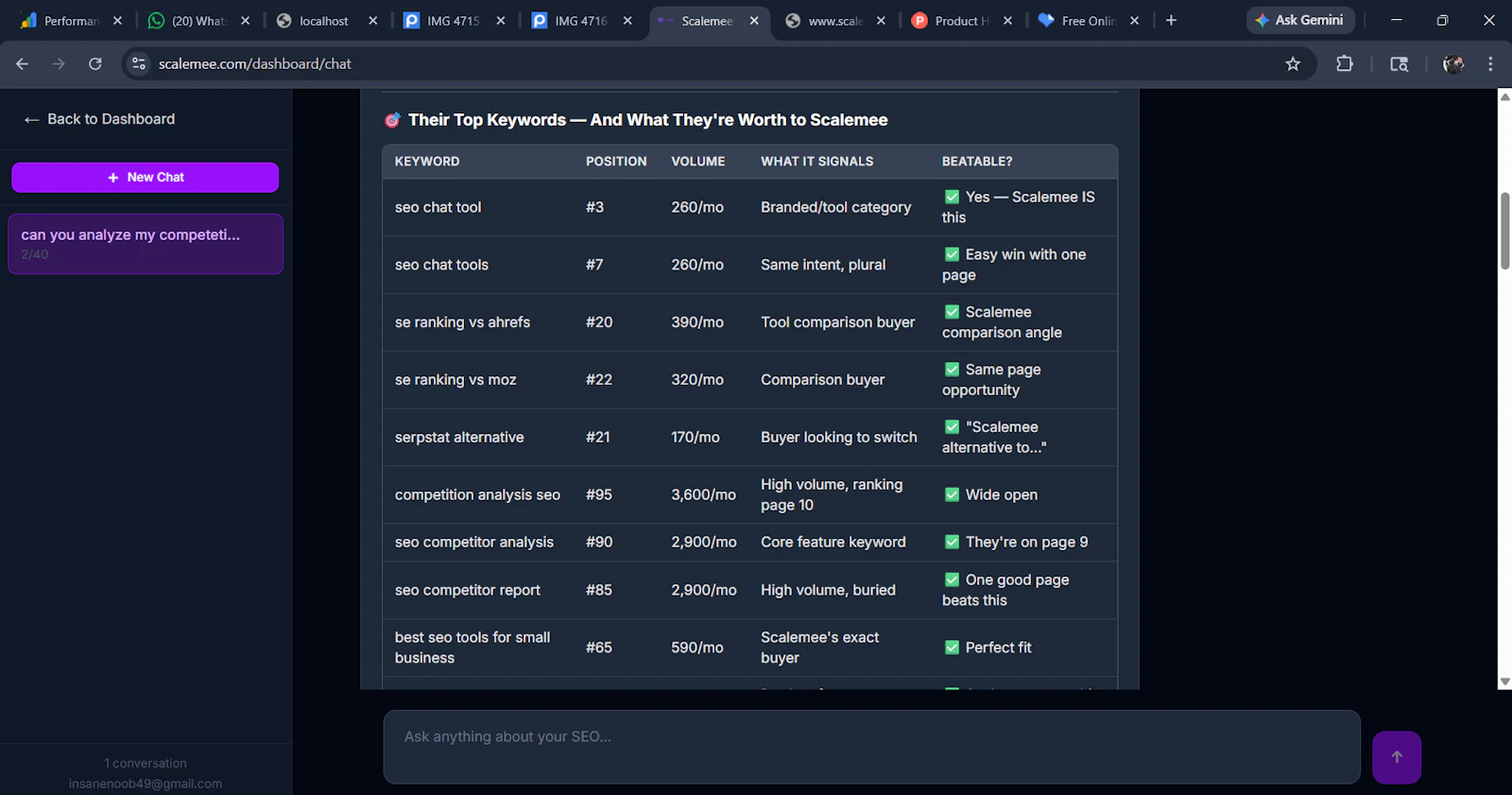Close the Product Hunt tab
The width and height of the screenshot is (1512, 795).
pos(1007,21)
